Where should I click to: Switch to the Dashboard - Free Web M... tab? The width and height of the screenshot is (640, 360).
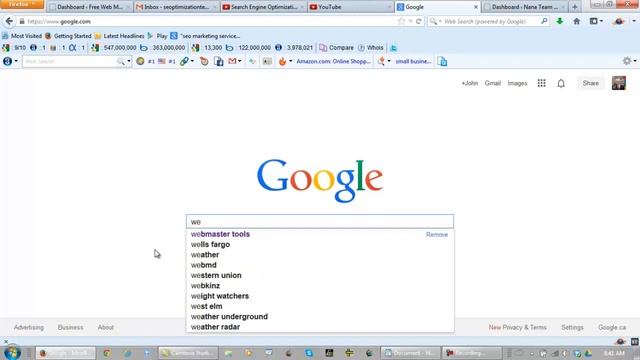pyautogui.click(x=89, y=7)
